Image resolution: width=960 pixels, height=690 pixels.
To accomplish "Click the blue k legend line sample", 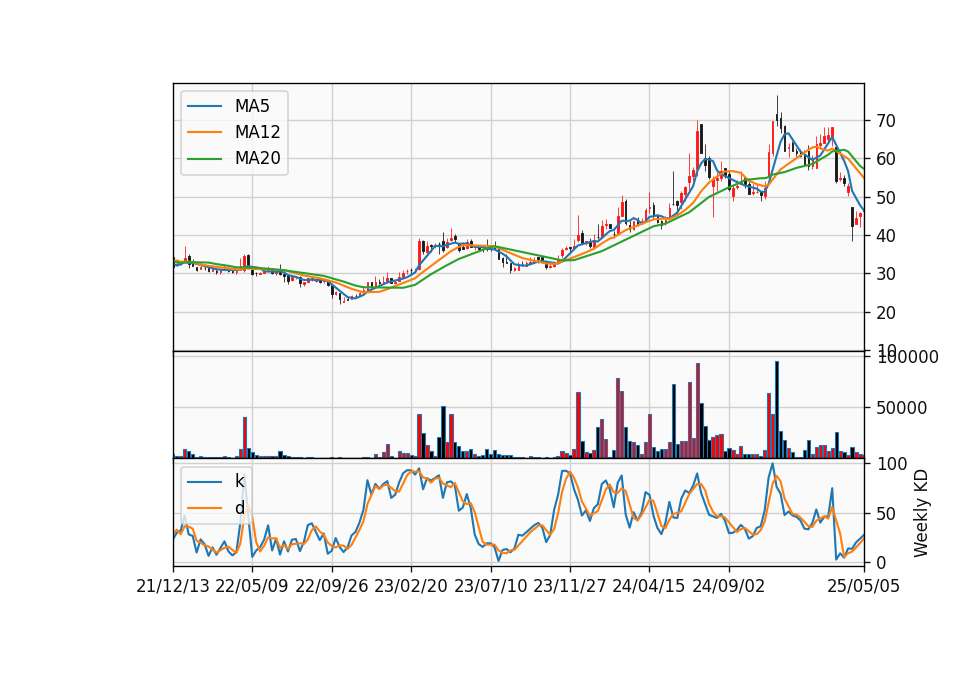I will click(x=204, y=482).
